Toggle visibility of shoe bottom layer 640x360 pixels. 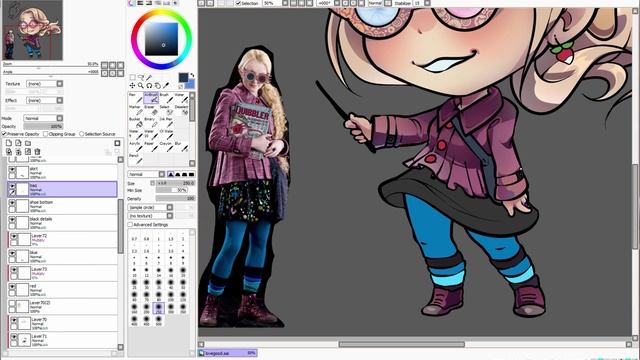pyautogui.click(x=12, y=202)
